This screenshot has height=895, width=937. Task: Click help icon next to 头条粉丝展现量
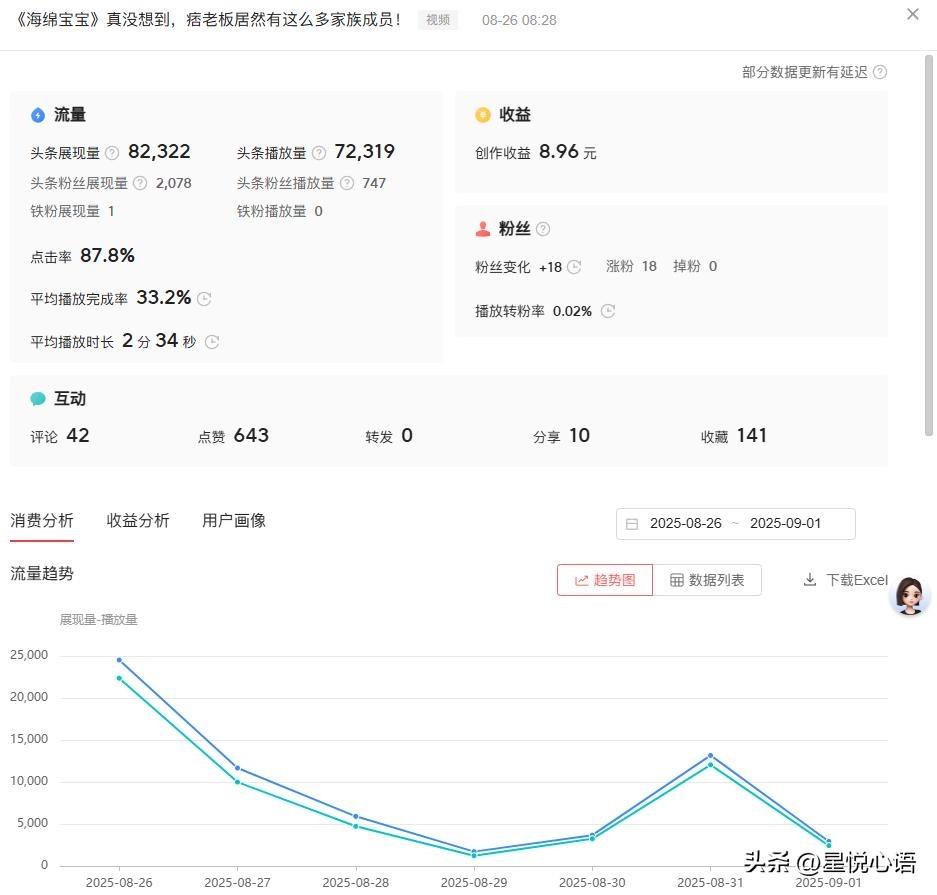tap(140, 183)
